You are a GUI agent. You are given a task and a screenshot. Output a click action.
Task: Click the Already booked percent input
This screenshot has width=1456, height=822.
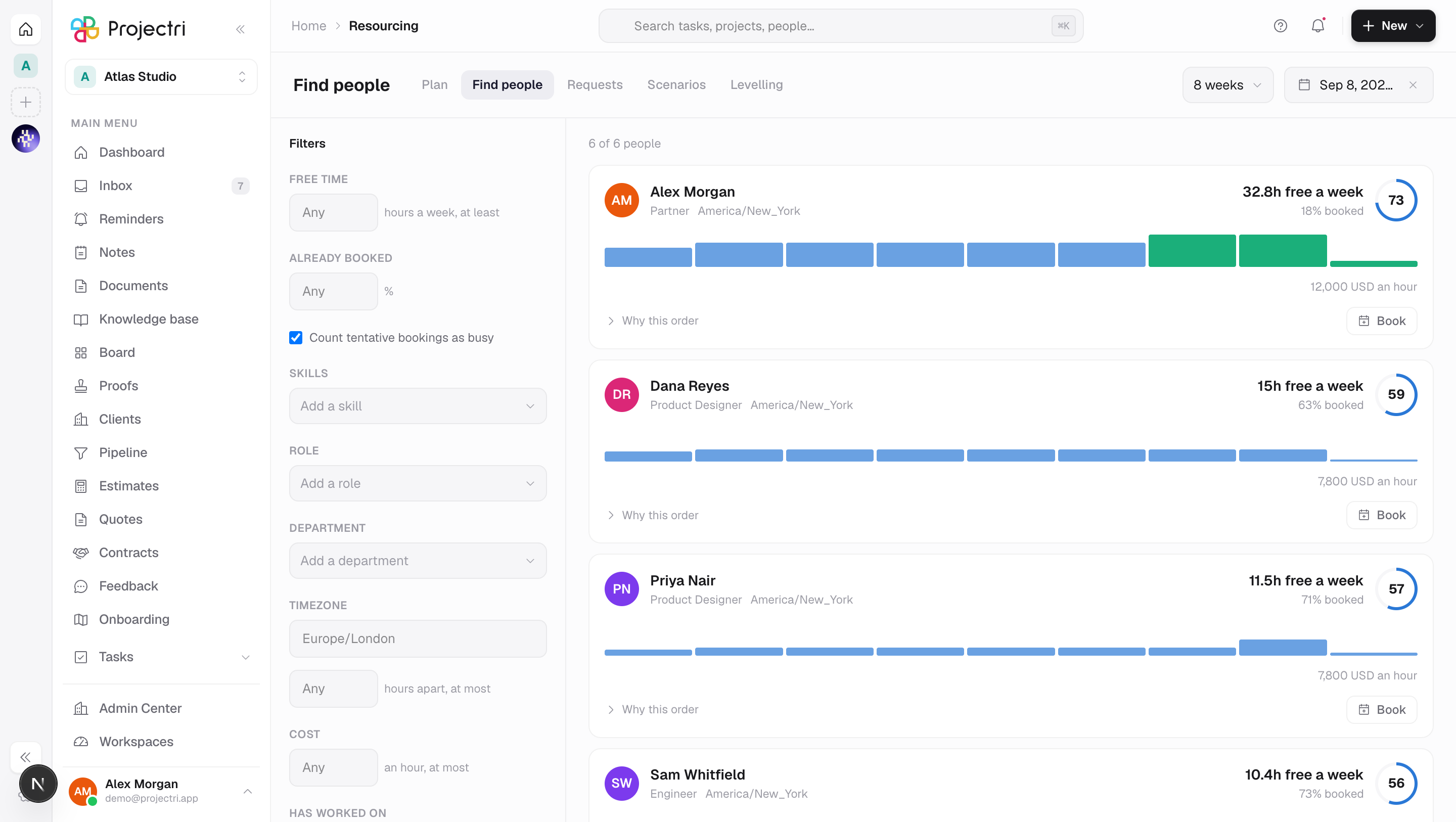(x=334, y=292)
